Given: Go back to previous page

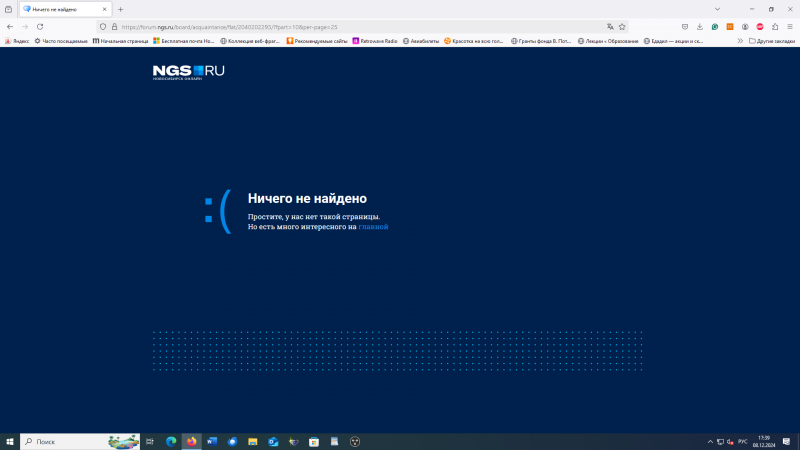Looking at the screenshot, I should 10,26.
